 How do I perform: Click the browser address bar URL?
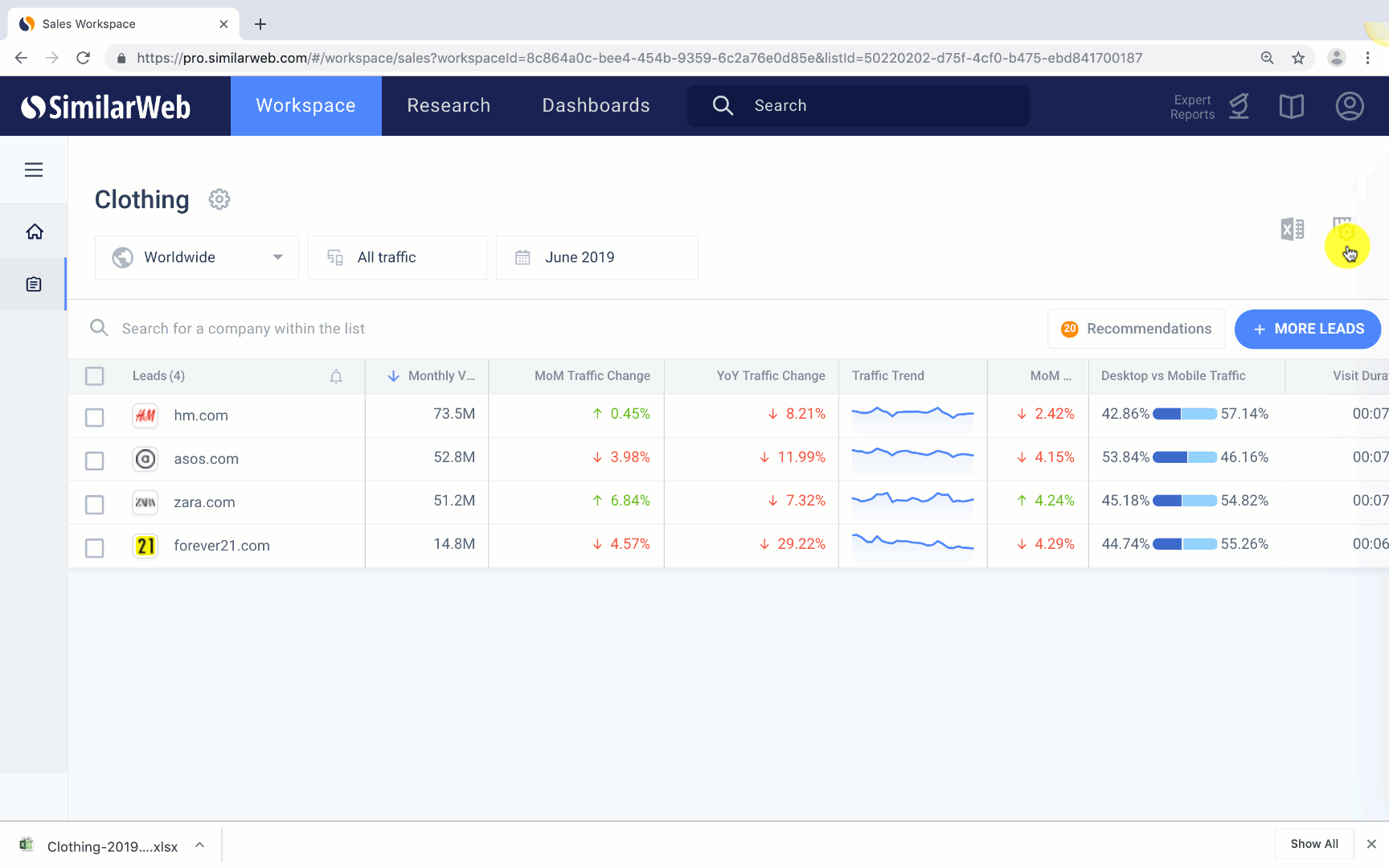point(639,58)
